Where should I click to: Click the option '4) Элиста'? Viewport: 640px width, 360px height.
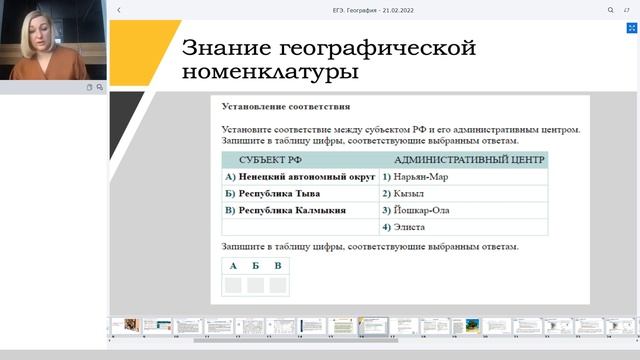point(403,227)
